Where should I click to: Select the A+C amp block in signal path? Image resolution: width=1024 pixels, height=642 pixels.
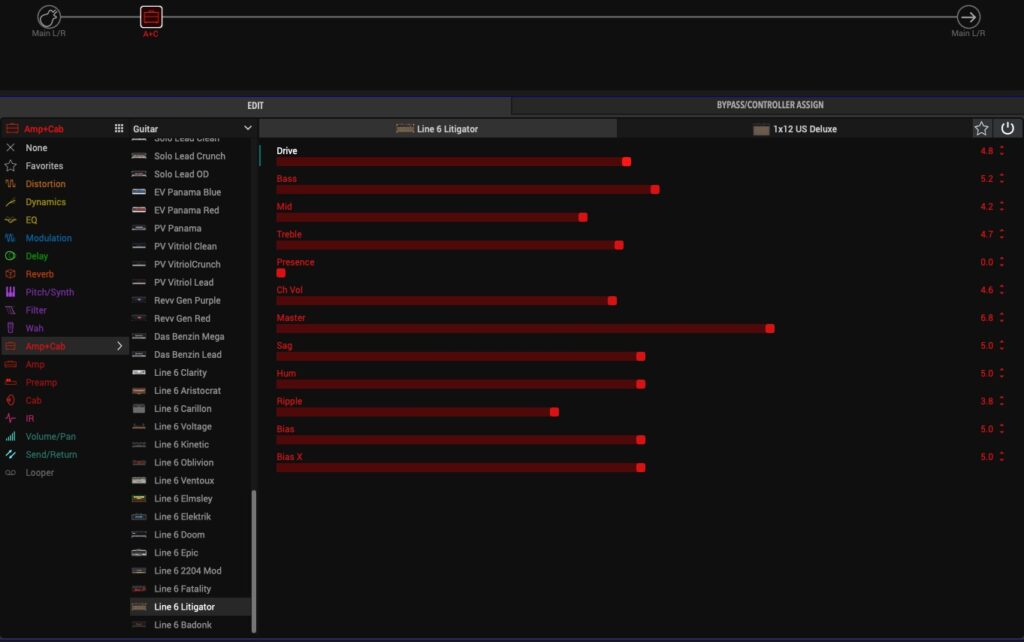click(x=151, y=17)
